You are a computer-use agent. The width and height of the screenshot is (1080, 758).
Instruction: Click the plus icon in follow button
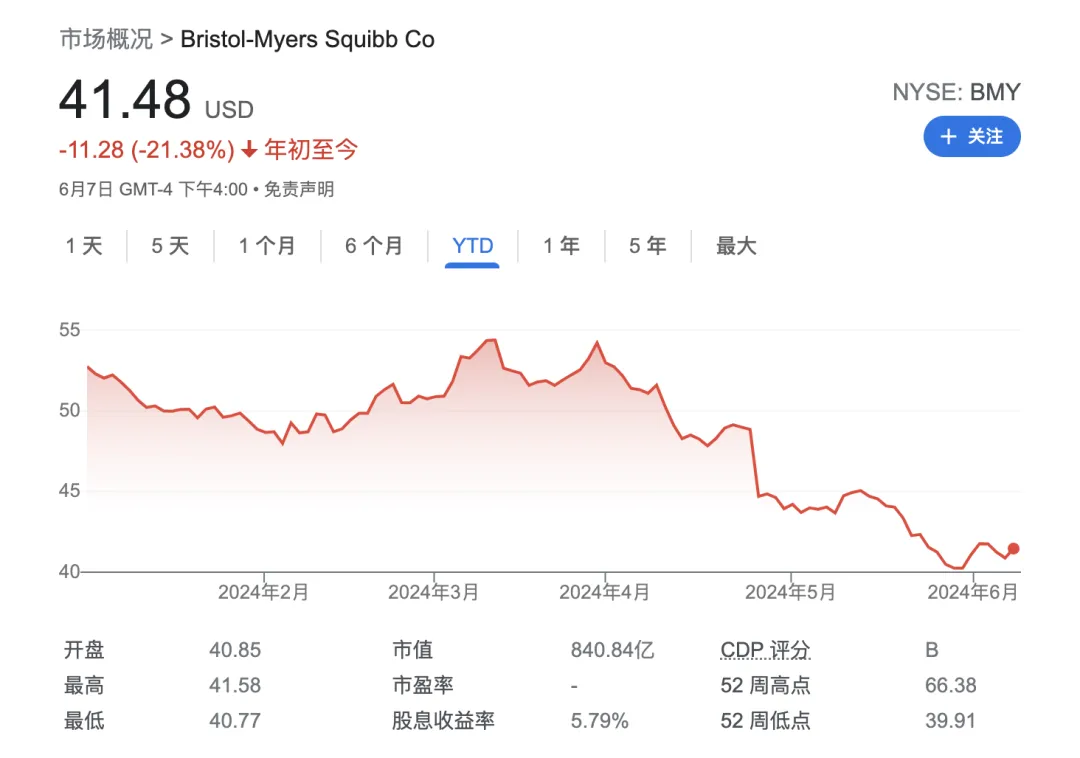[x=948, y=137]
